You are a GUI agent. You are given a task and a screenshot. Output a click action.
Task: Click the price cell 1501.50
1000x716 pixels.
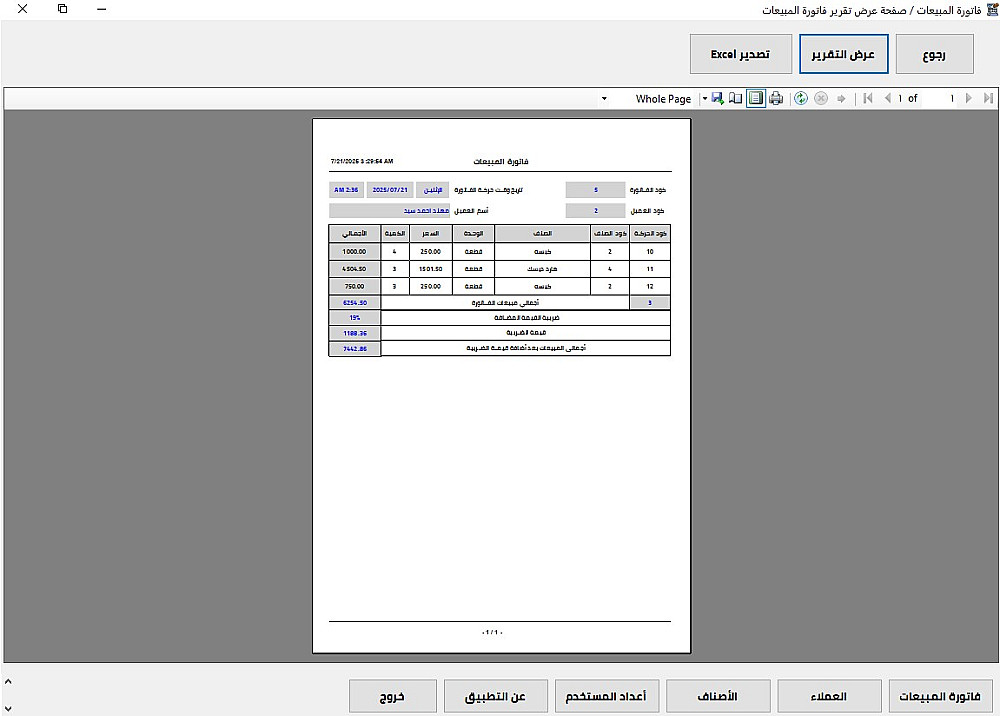pos(430,269)
